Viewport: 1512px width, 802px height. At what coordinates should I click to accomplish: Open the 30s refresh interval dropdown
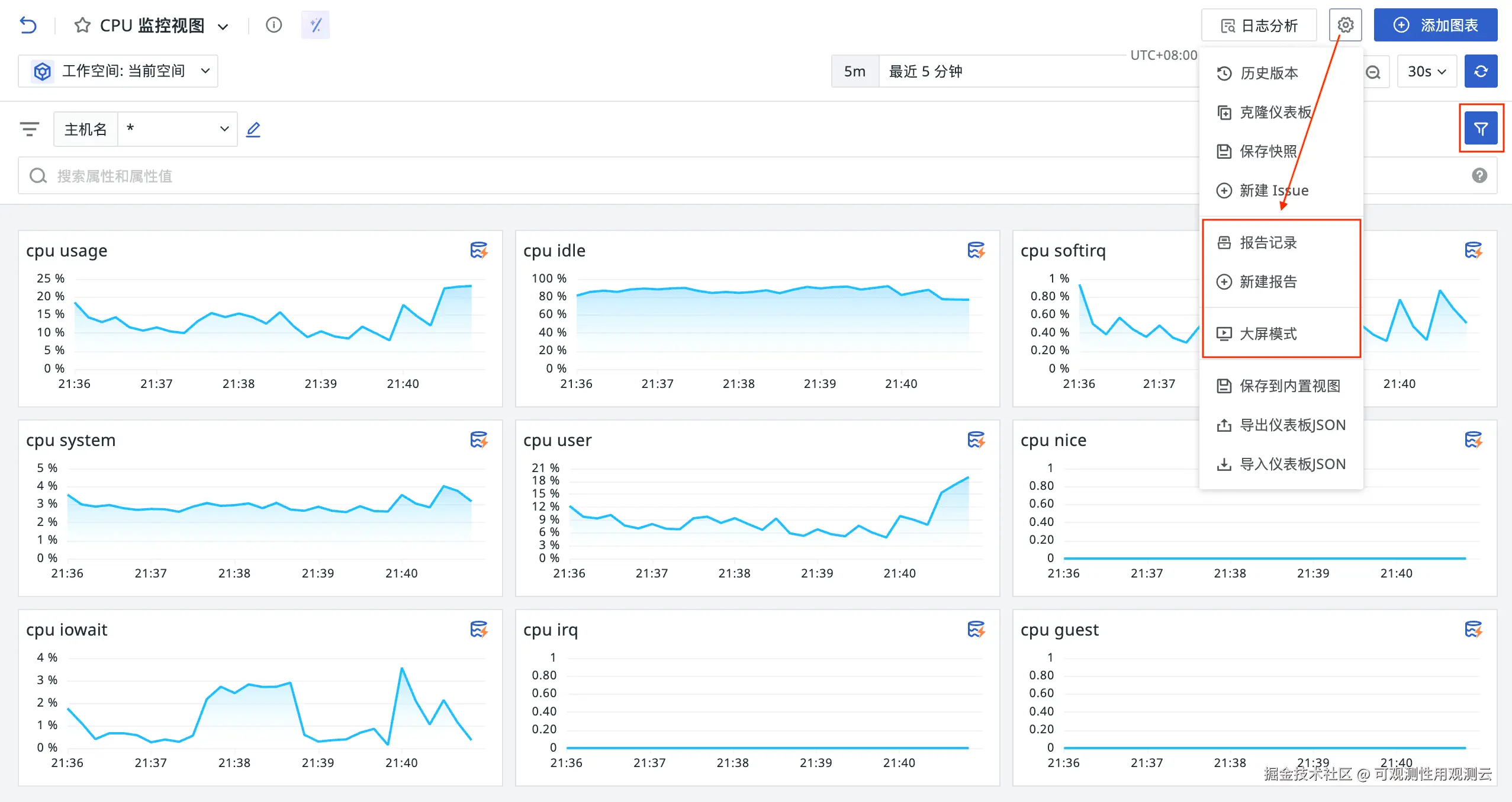1426,72
